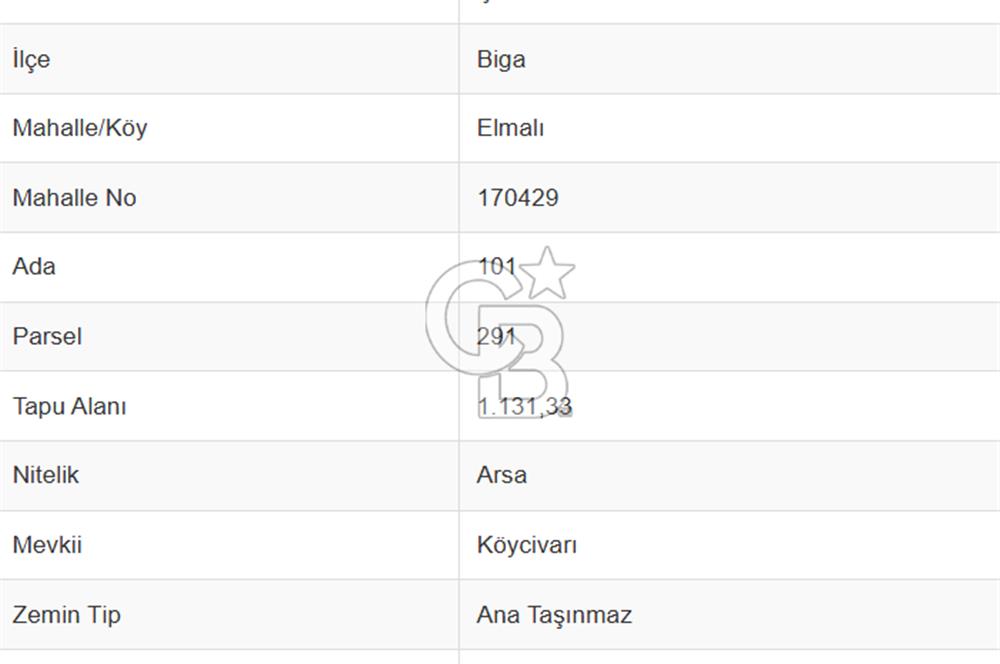Select the 170429 neighborhood number
1000x664 pixels.
[518, 198]
